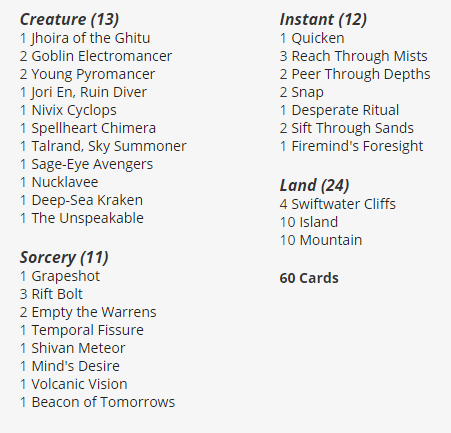Open the Jhoira of the Ghitu card link
451x433 pixels.
click(x=91, y=38)
